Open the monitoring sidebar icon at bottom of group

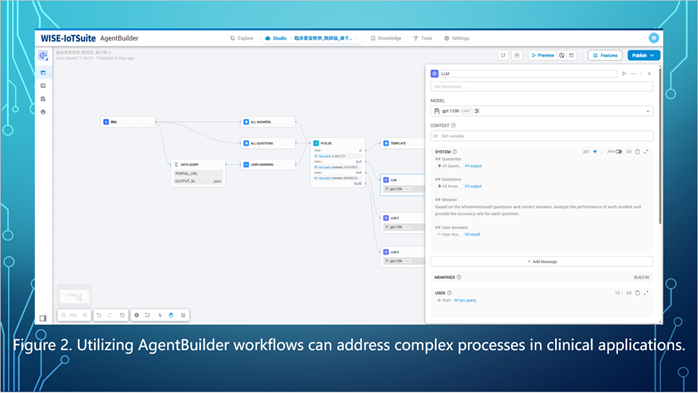43,112
